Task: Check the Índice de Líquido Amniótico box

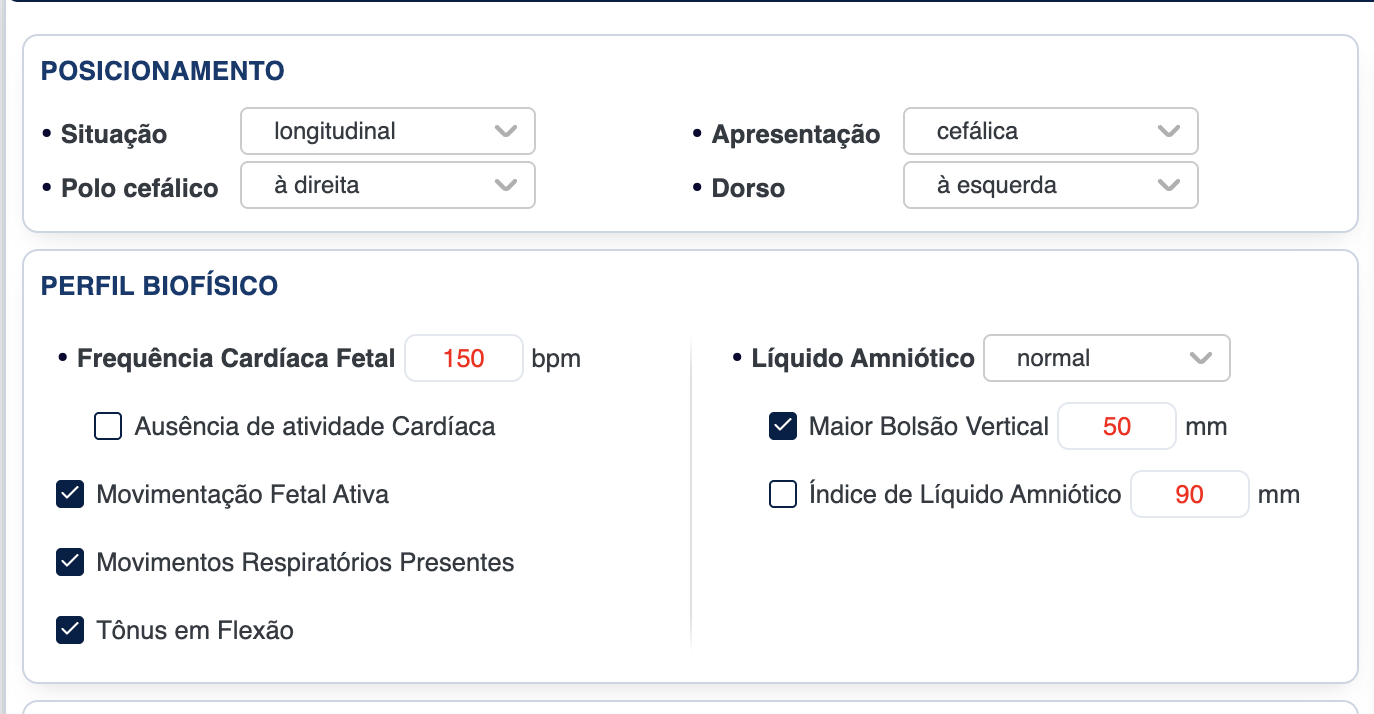Action: tap(782, 494)
